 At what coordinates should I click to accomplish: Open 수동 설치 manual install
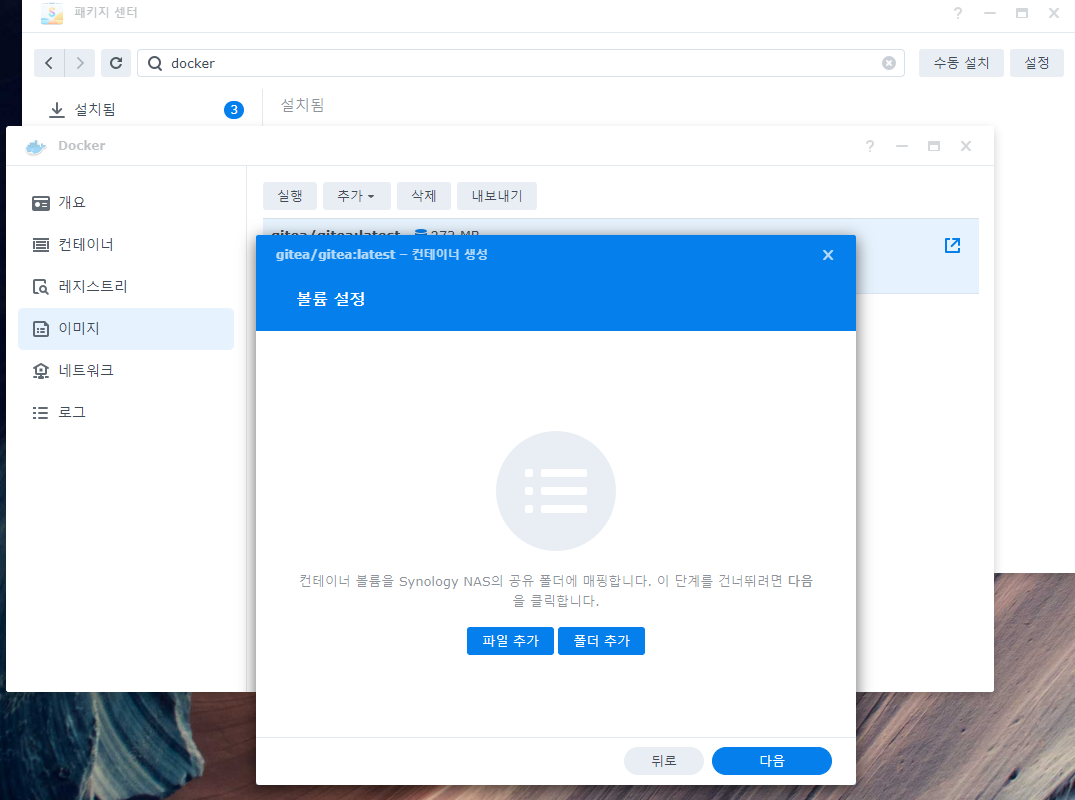(961, 63)
